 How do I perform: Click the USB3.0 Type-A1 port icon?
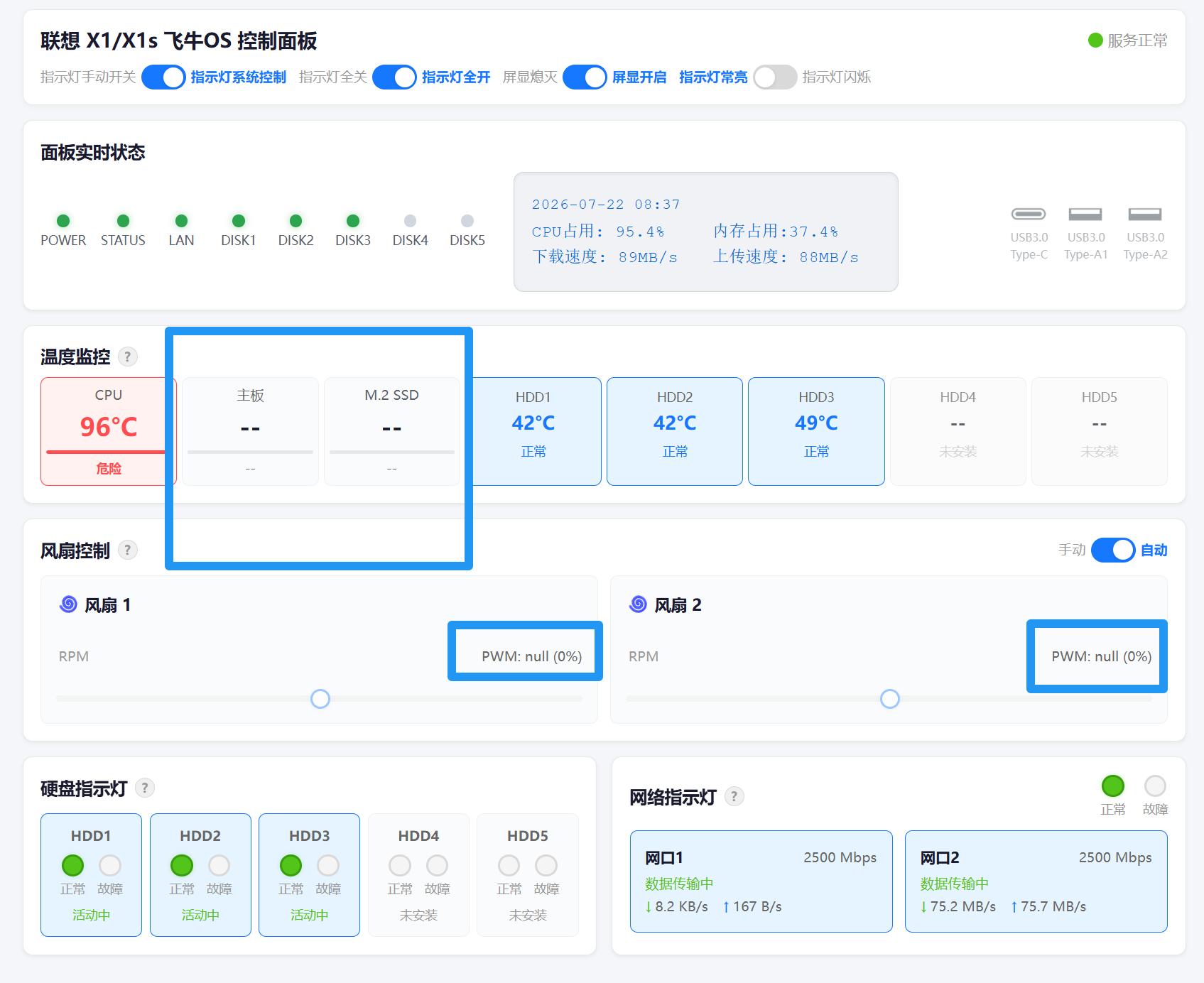tap(1085, 214)
